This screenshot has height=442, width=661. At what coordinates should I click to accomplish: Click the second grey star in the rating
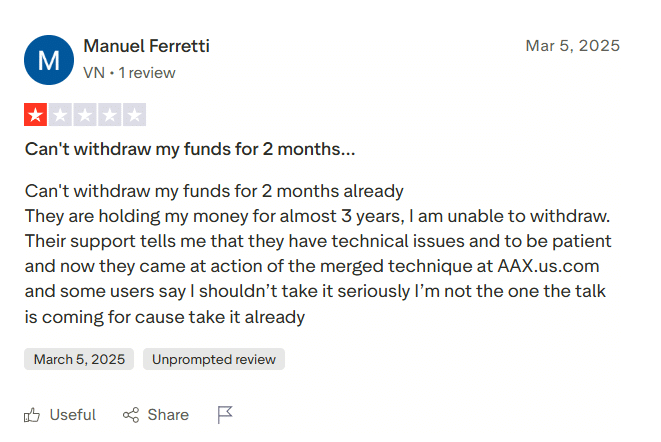[60, 115]
